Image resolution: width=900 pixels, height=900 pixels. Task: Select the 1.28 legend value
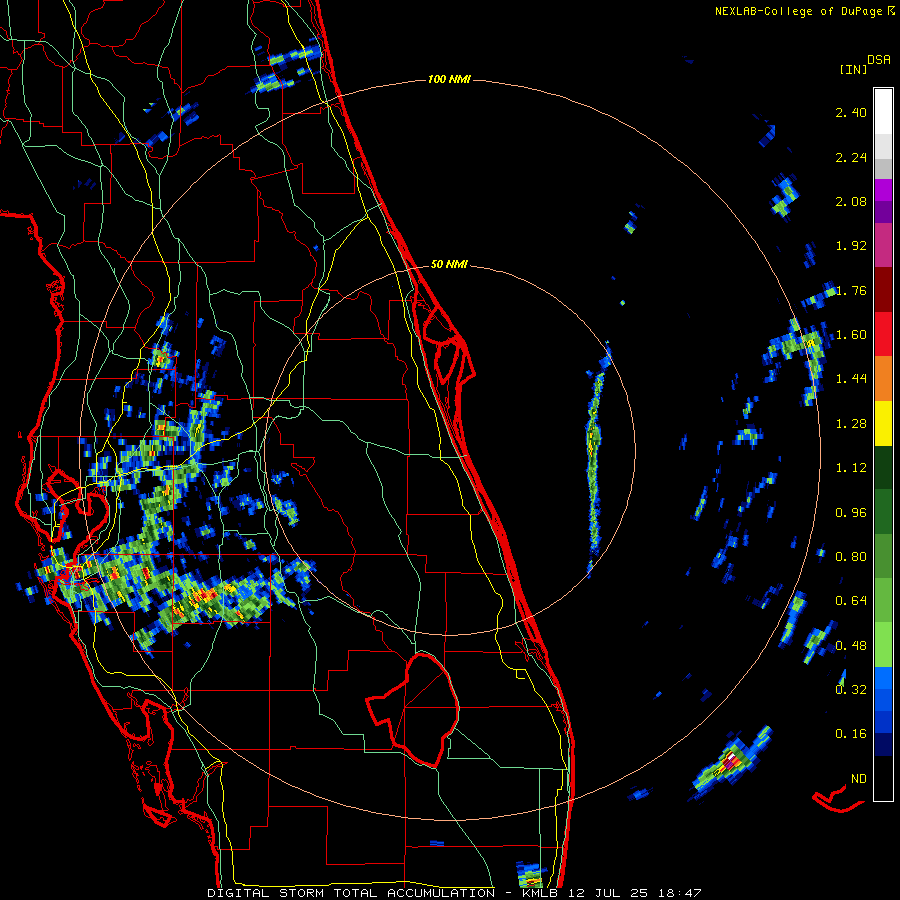click(851, 424)
